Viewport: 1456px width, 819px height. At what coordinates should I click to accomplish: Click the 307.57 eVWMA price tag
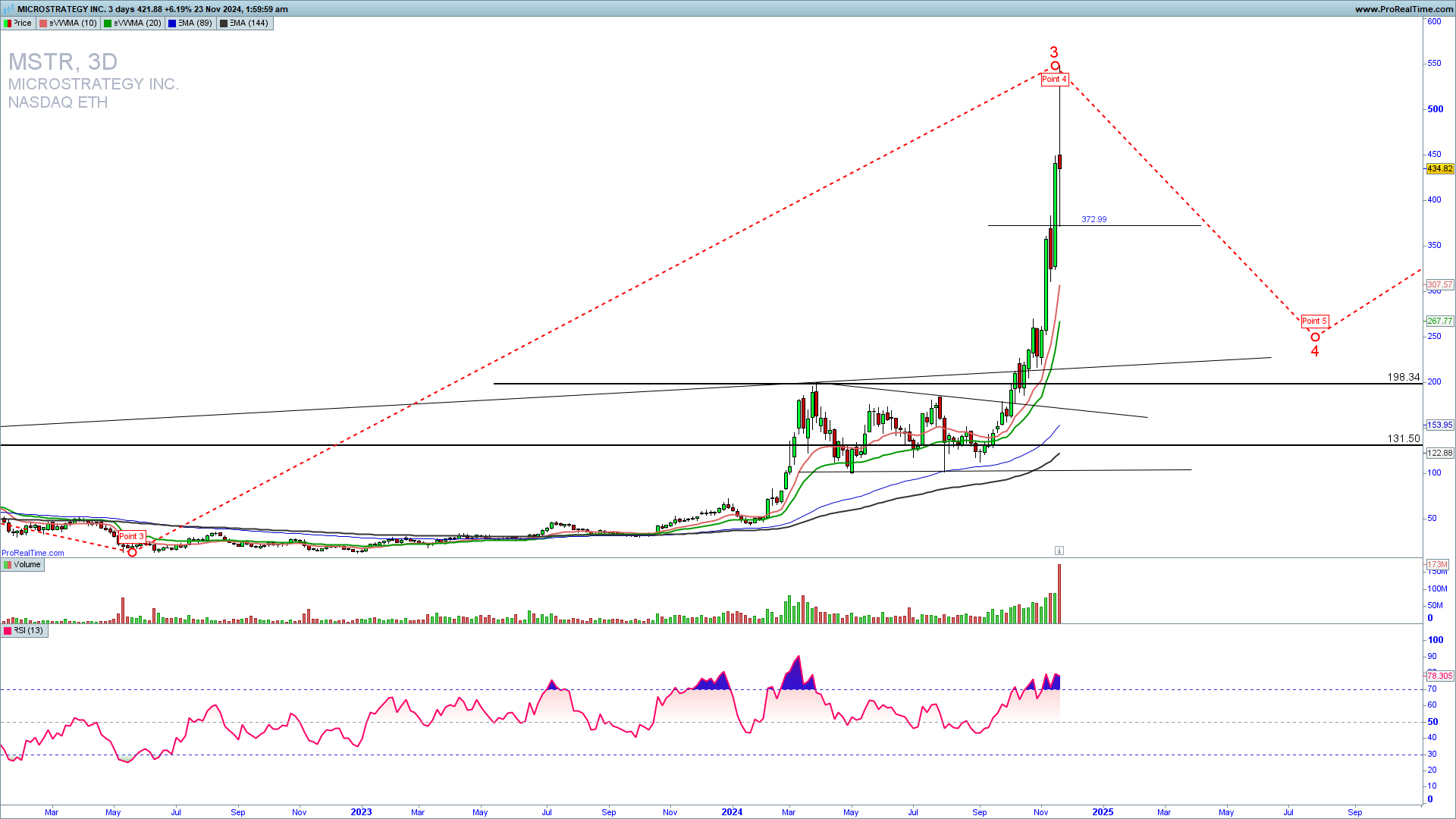point(1440,285)
